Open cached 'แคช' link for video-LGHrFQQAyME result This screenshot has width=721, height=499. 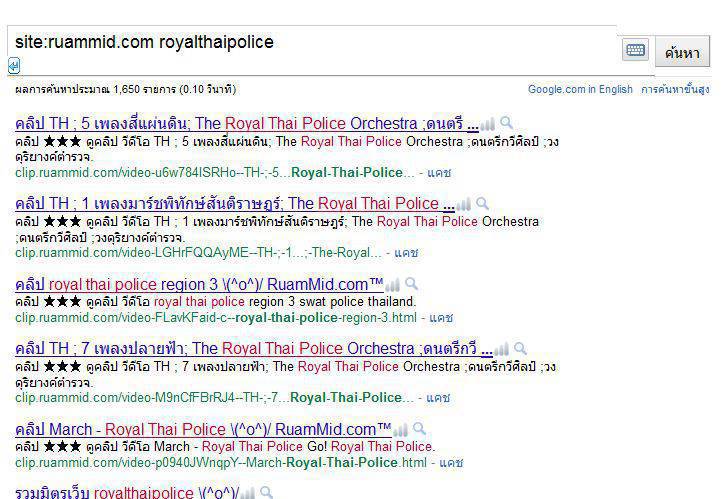coord(406,252)
